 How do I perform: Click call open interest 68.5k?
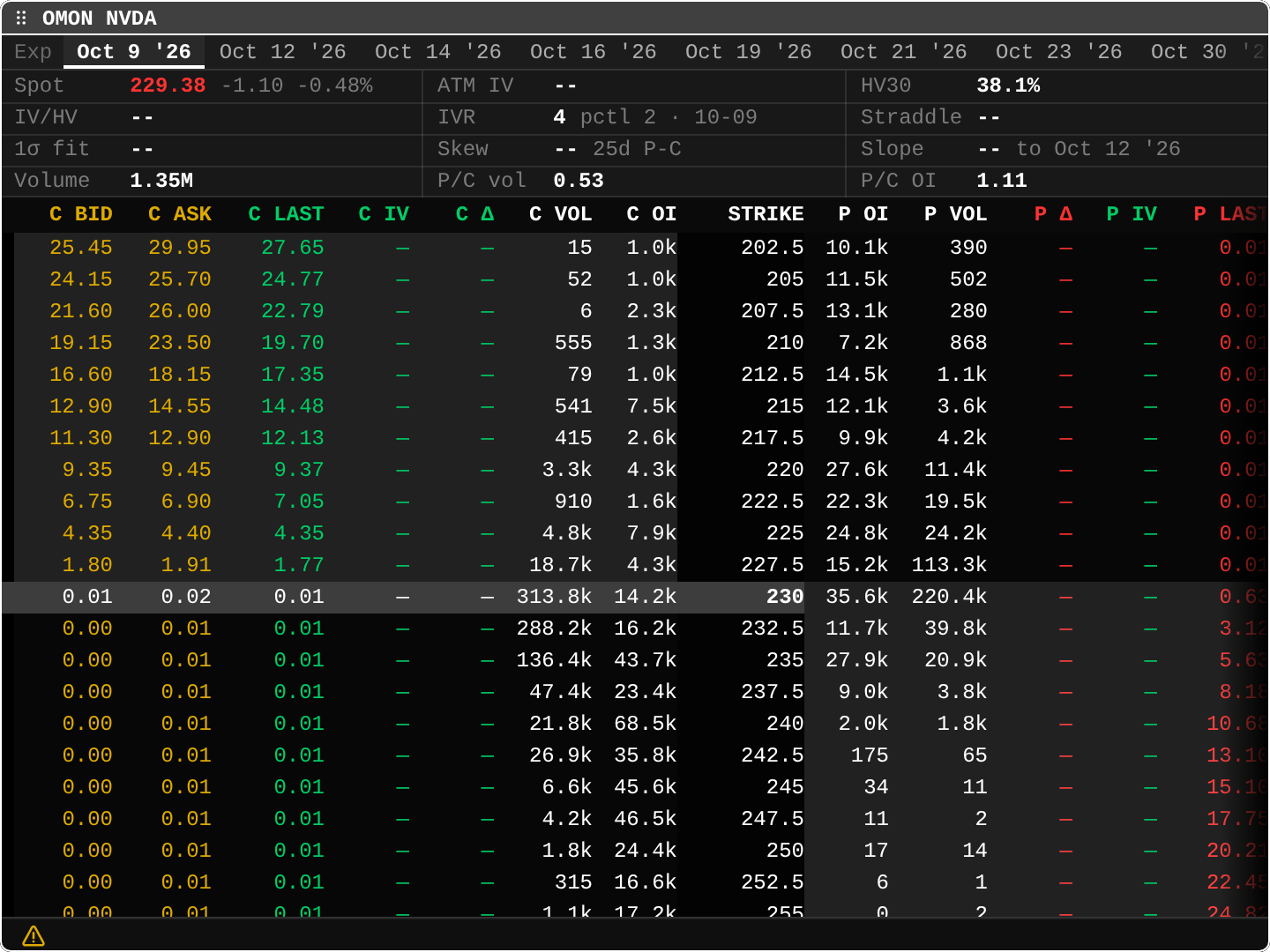pyautogui.click(x=646, y=724)
